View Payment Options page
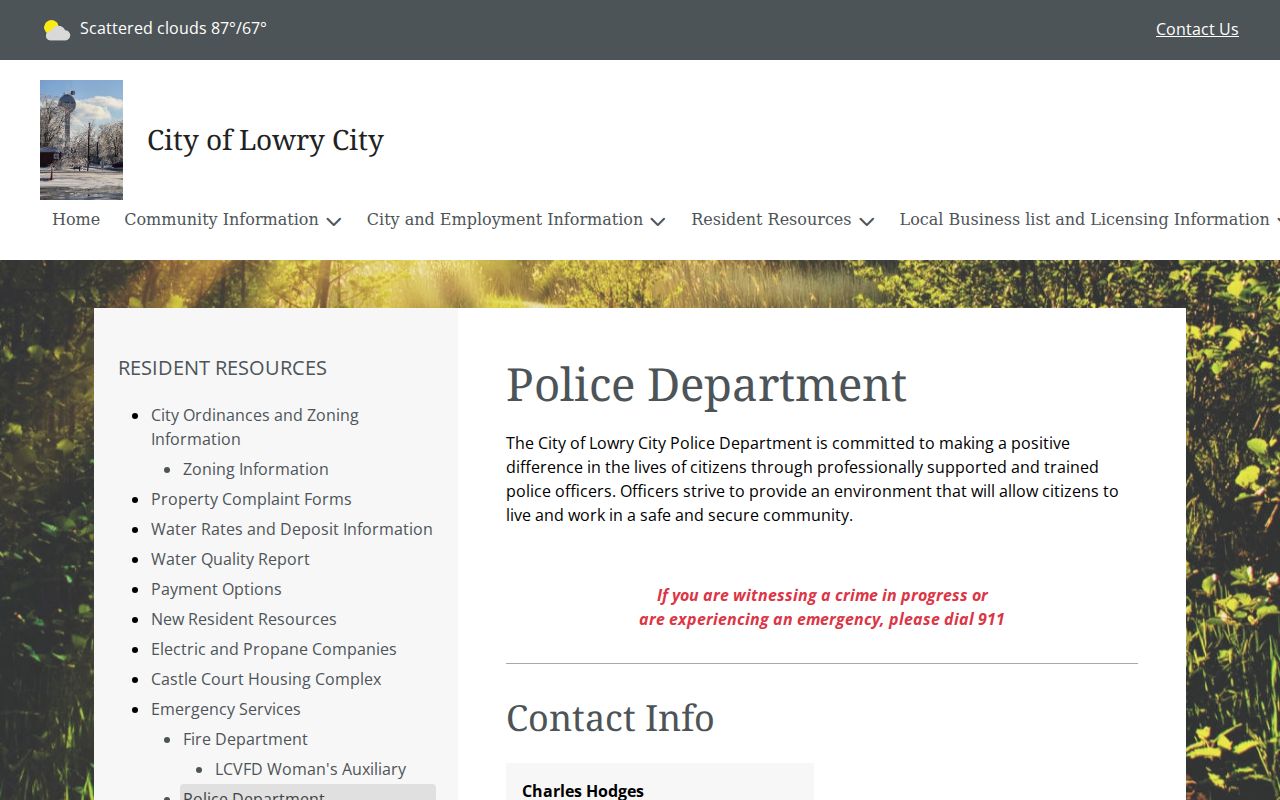The width and height of the screenshot is (1280, 800). [x=216, y=589]
